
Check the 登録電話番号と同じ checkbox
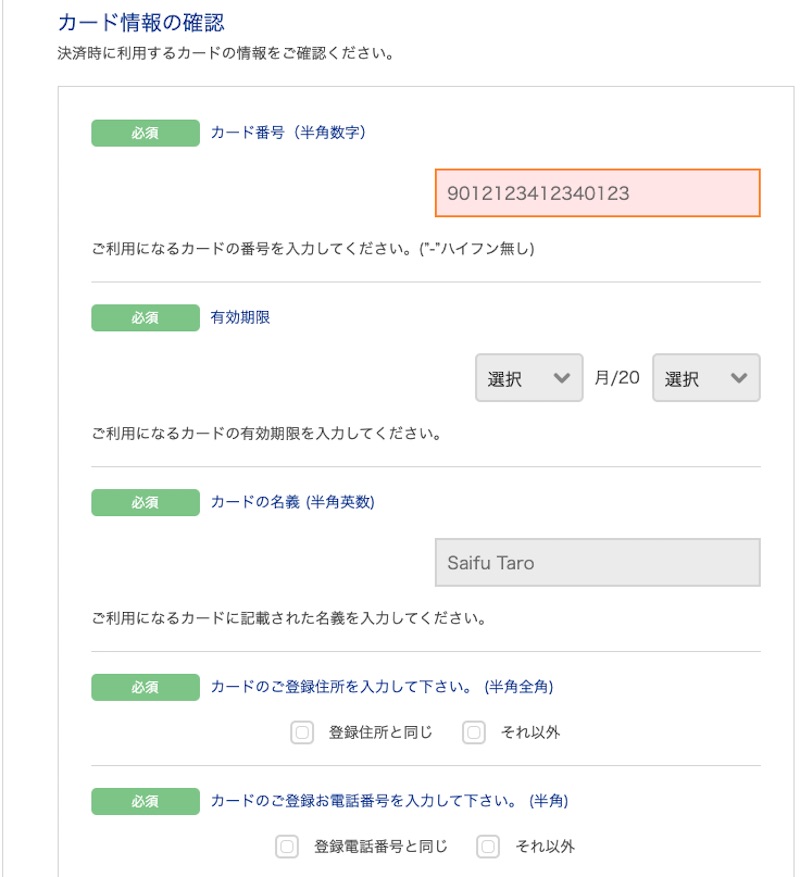click(287, 846)
